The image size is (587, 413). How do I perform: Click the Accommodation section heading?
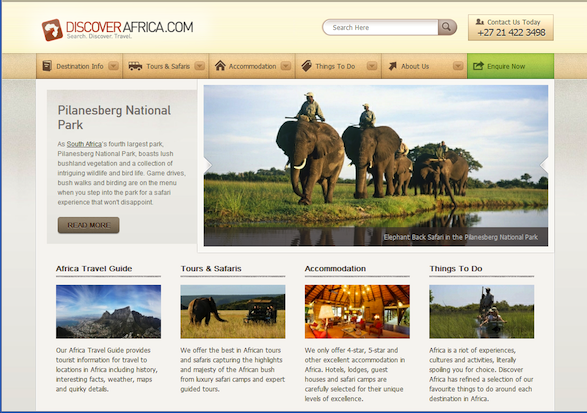[335, 268]
